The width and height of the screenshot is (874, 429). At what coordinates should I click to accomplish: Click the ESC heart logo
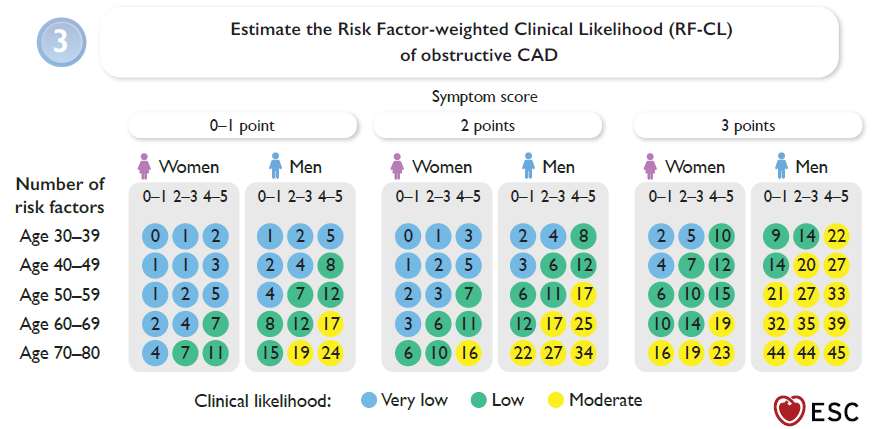789,410
